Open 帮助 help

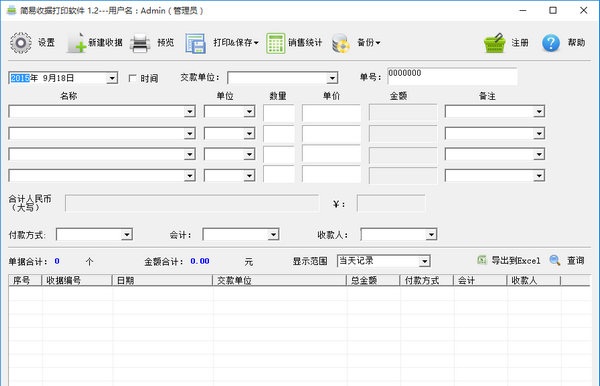coord(576,42)
